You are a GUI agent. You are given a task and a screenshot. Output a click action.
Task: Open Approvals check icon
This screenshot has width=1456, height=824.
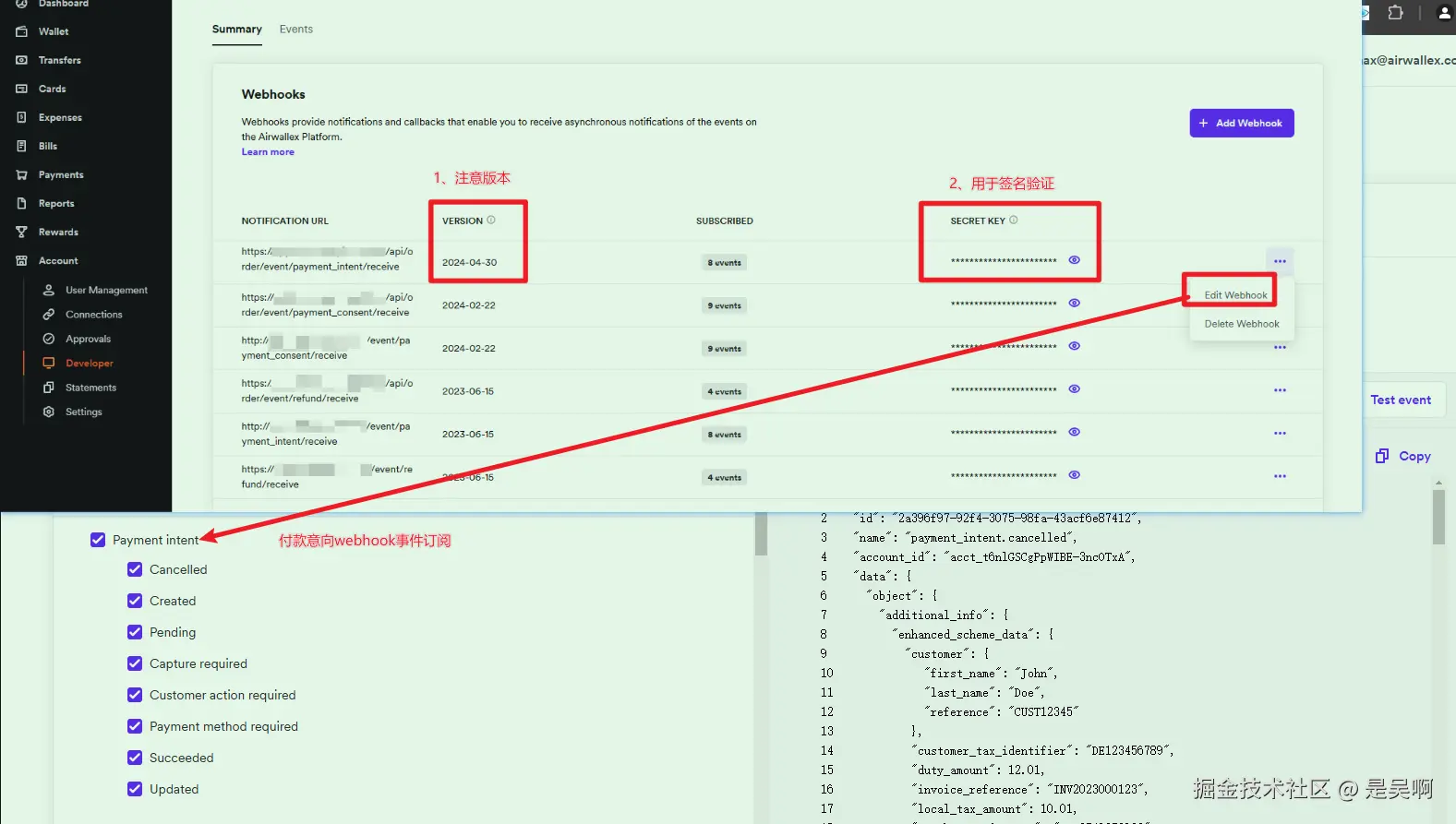pyautogui.click(x=49, y=339)
